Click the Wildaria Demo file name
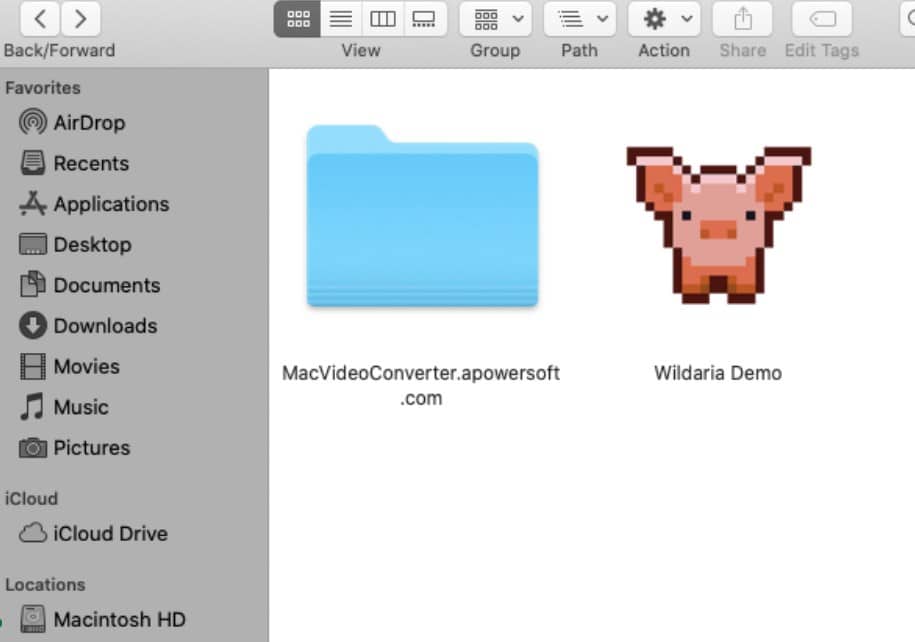 718,373
